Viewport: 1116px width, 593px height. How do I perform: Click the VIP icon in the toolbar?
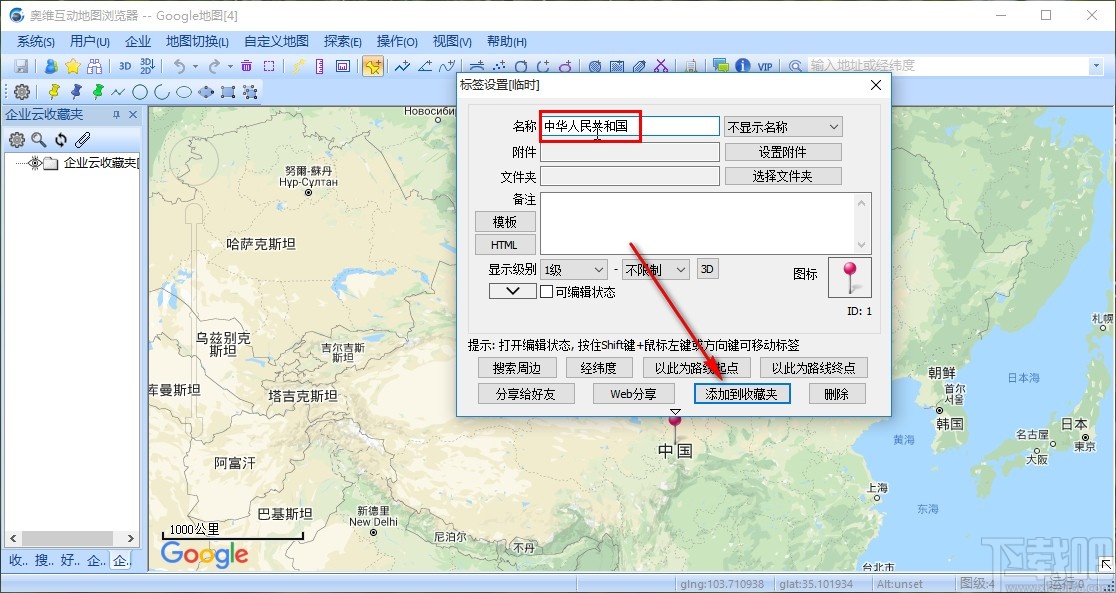763,66
